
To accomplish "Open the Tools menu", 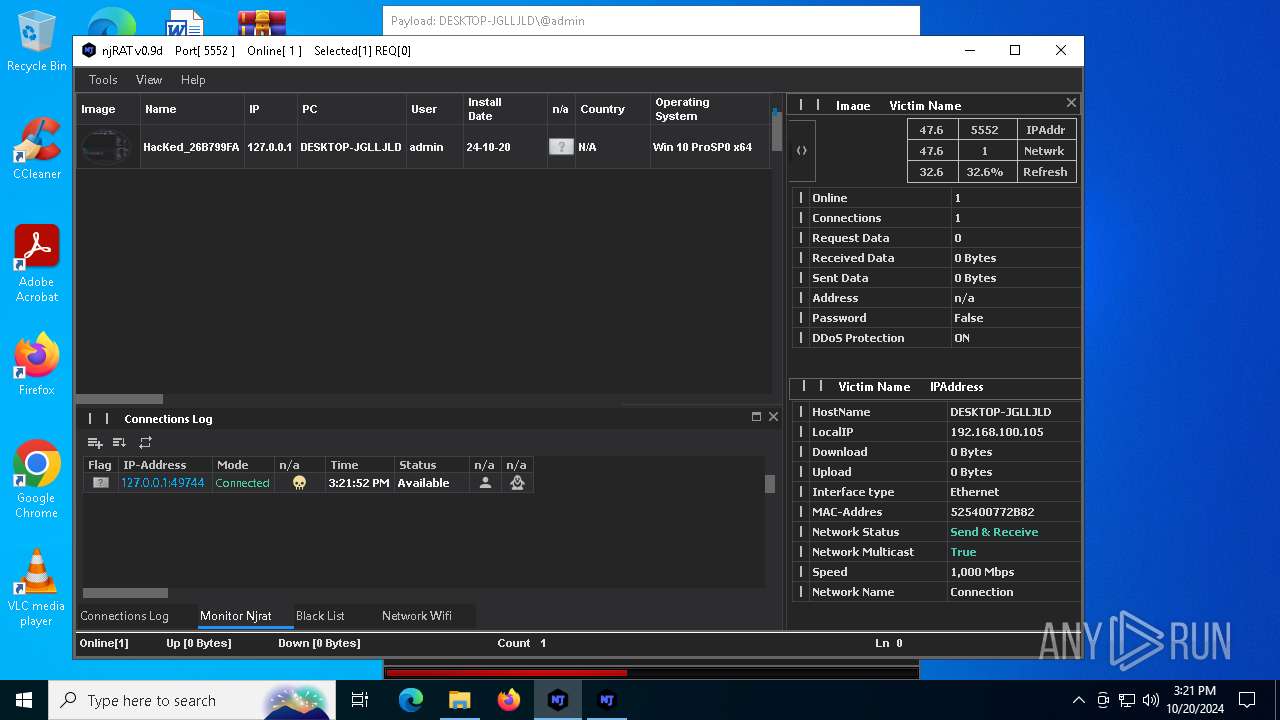I will tap(103, 80).
